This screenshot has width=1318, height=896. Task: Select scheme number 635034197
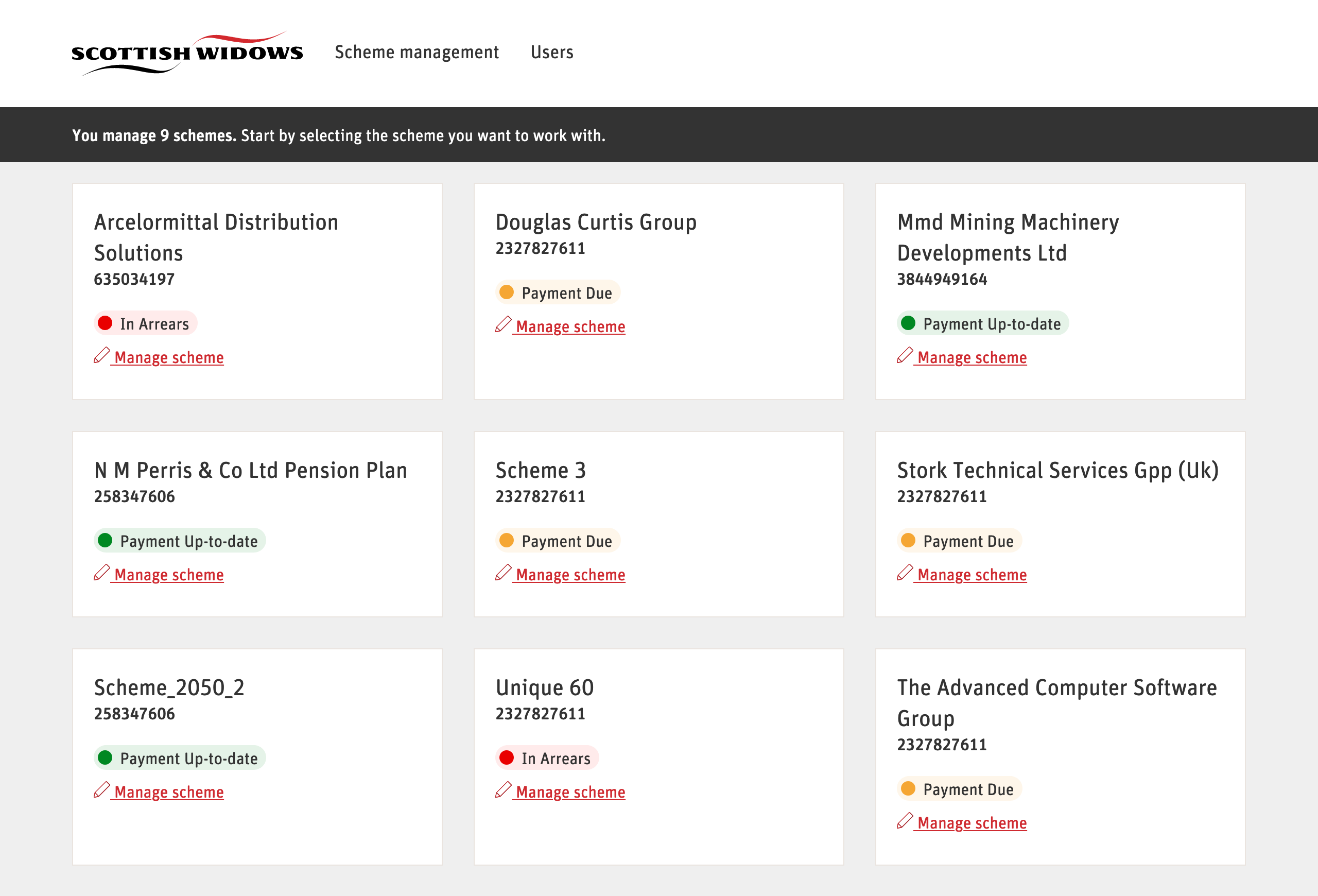[x=134, y=279]
